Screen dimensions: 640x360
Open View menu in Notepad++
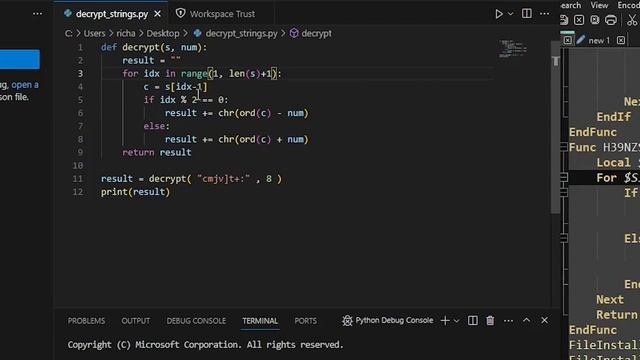[599, 5]
